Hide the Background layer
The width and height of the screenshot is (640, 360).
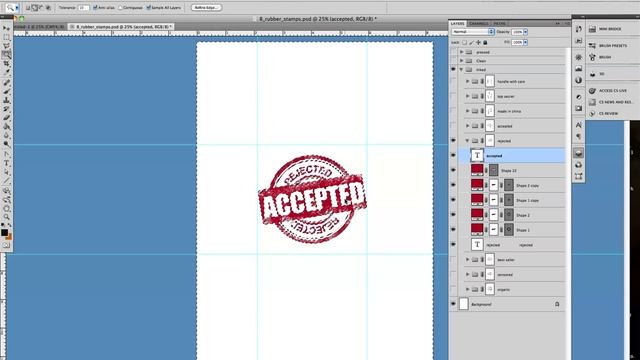point(453,304)
